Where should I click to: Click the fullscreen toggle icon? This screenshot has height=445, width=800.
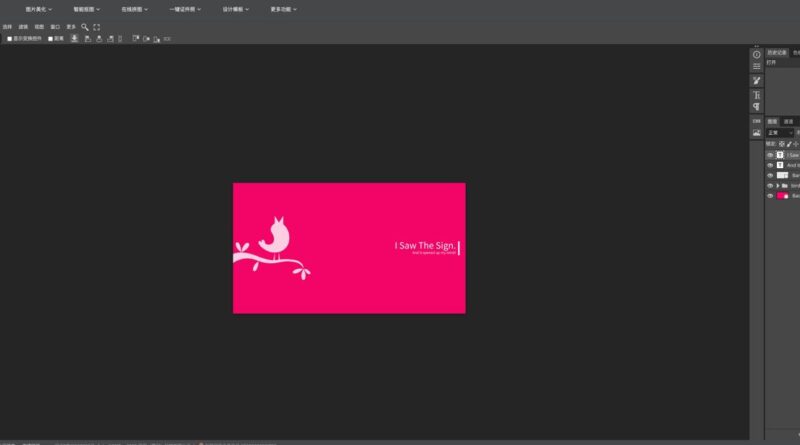[x=97, y=27]
